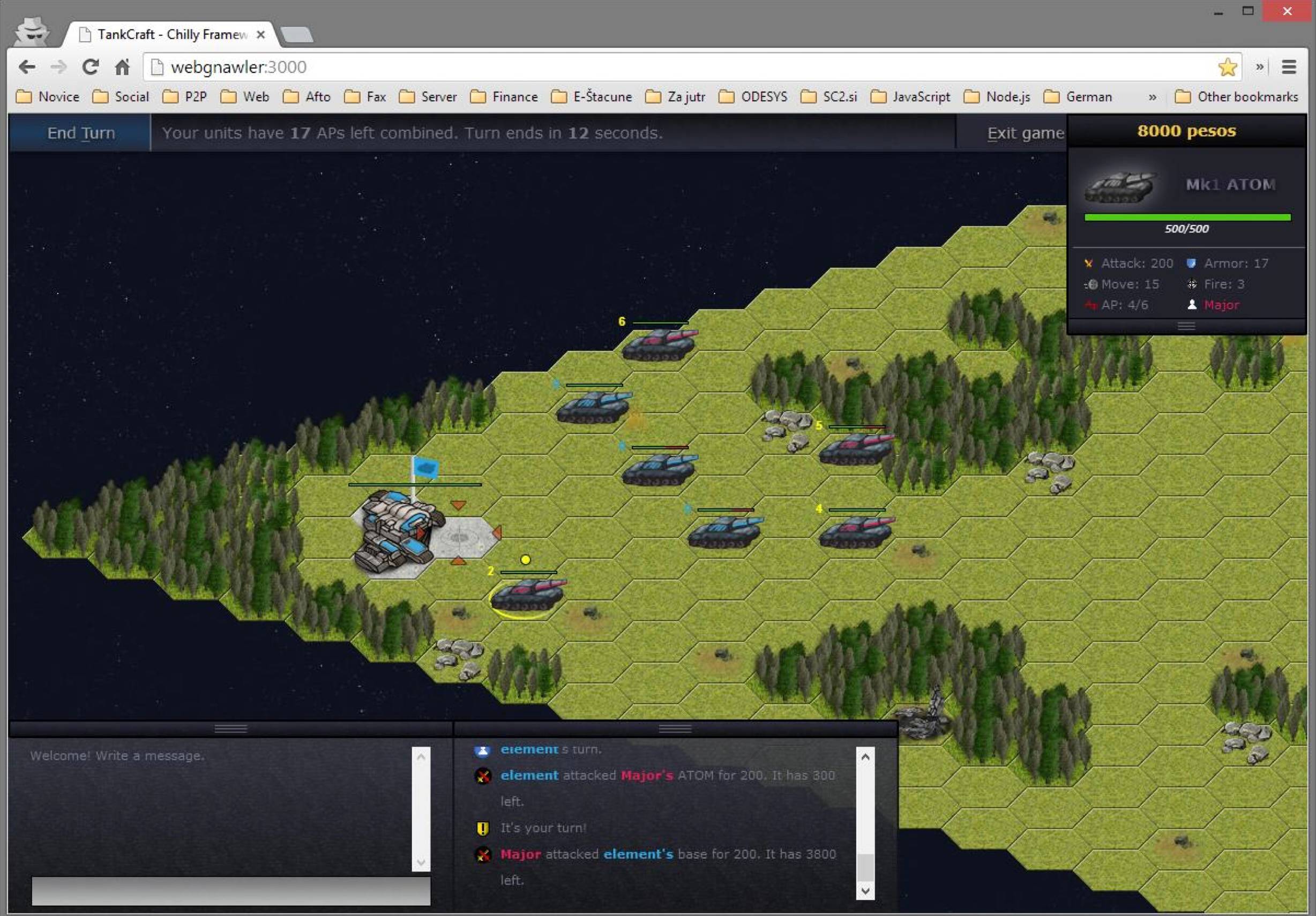Select the highlighted red tank number 2
The width and height of the screenshot is (1316, 916).
click(x=528, y=595)
